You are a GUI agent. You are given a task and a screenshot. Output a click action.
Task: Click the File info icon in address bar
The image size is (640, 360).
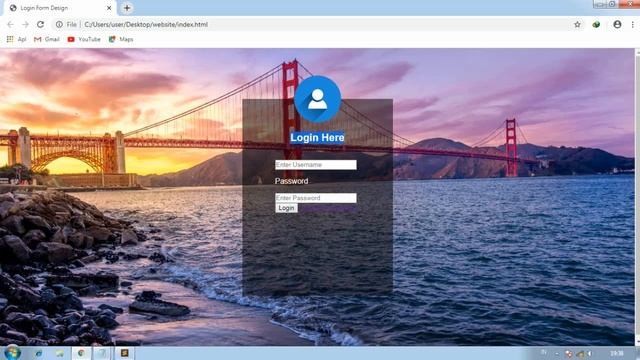tap(59, 24)
